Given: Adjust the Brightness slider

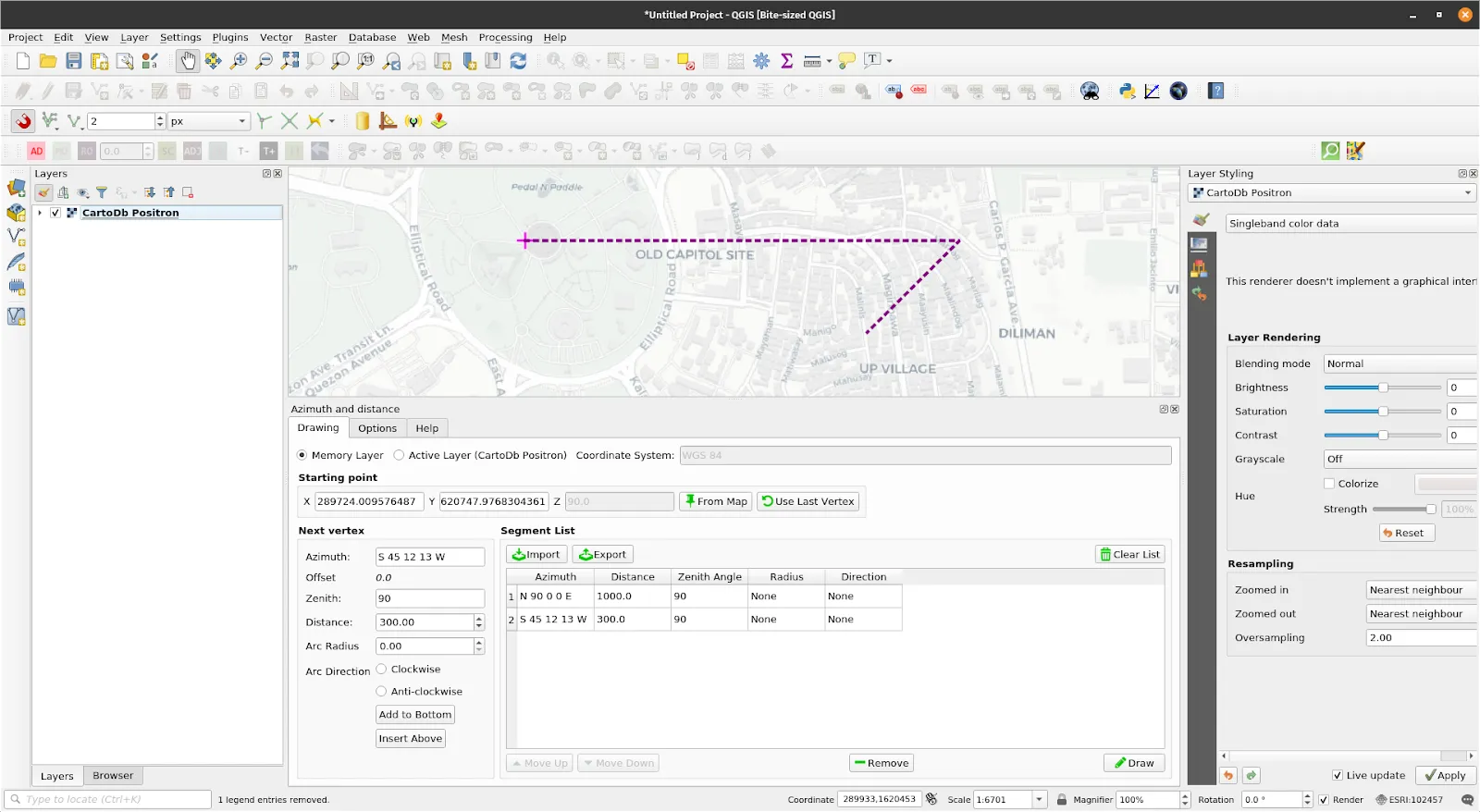Looking at the screenshot, I should (1382, 388).
